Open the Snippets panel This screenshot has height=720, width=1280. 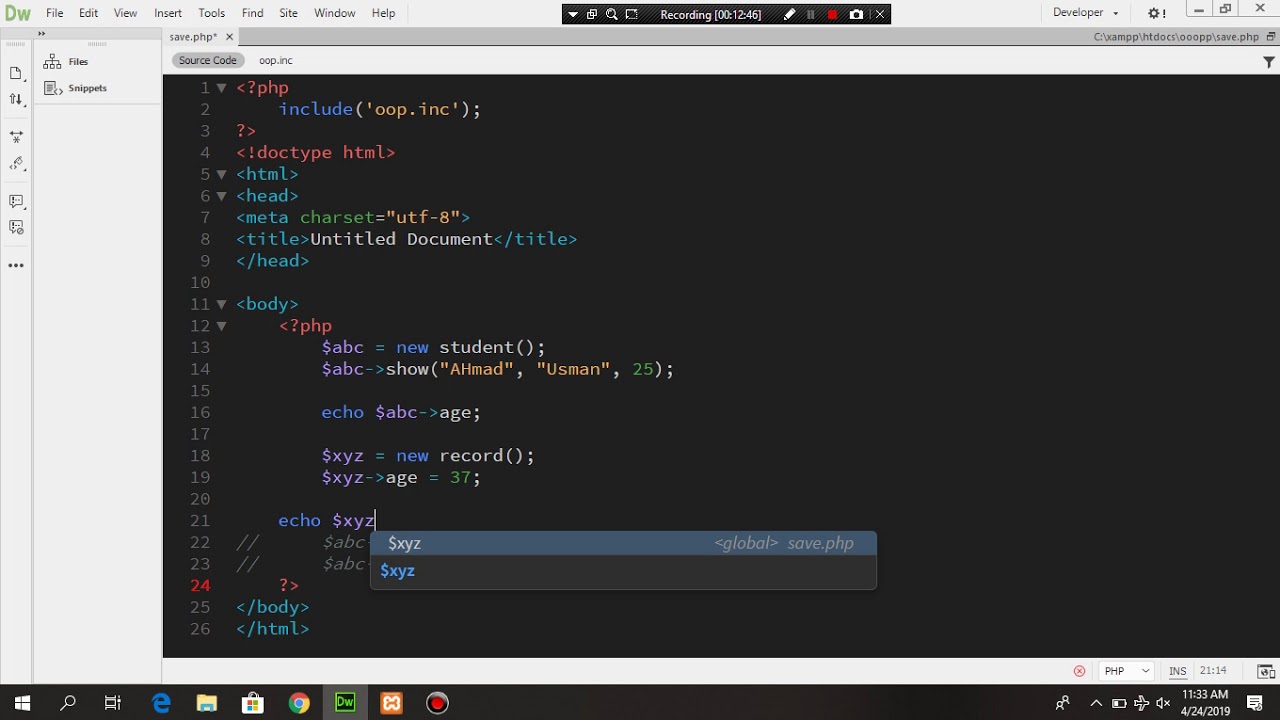point(75,88)
